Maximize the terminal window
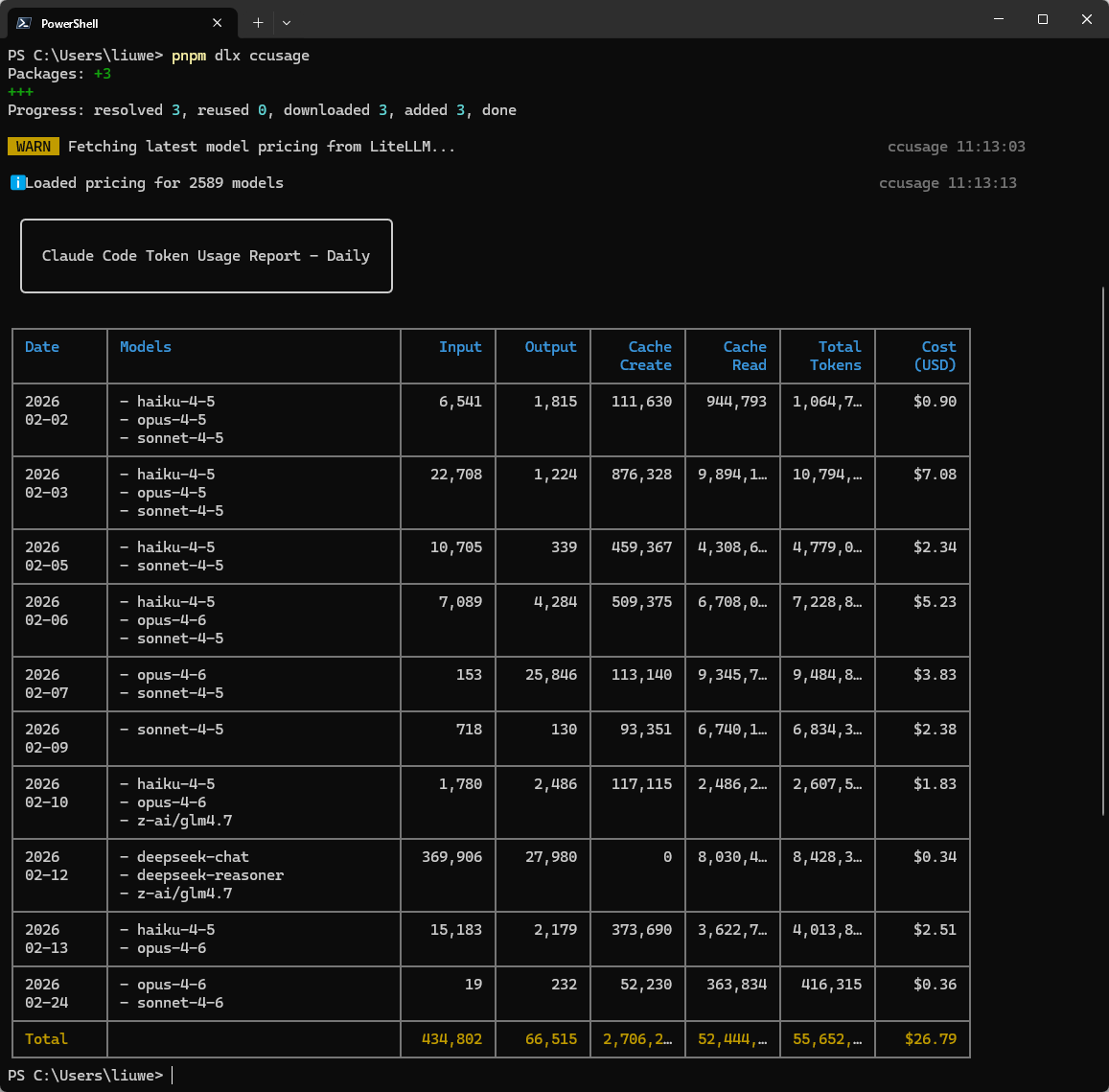Viewport: 1109px width, 1092px height. 1043,19
